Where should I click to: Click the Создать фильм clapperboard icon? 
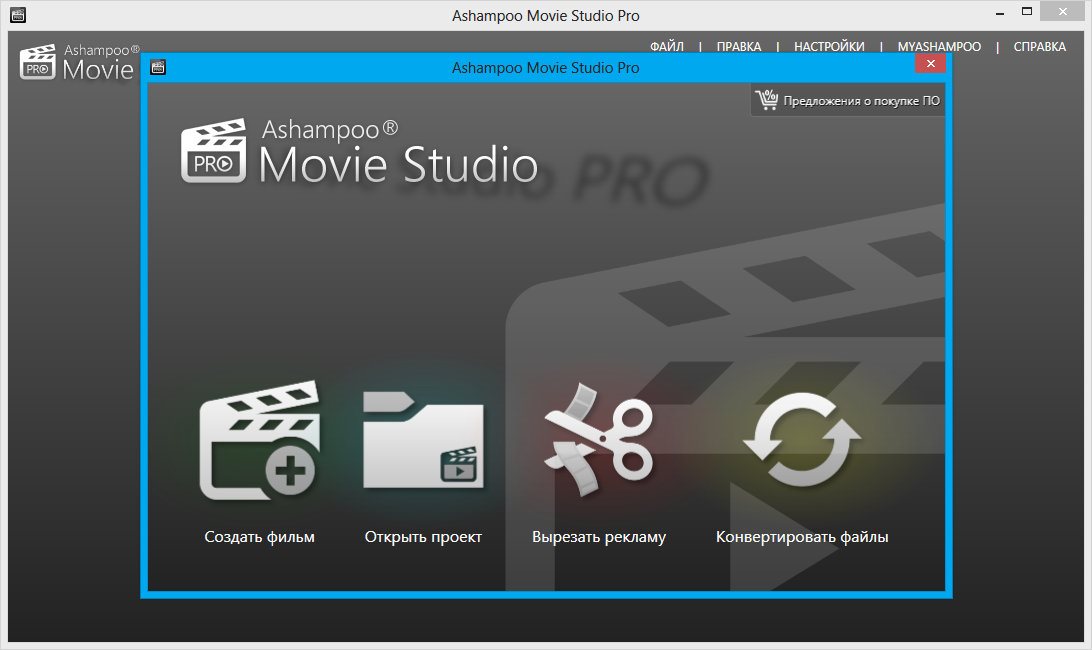(260, 440)
